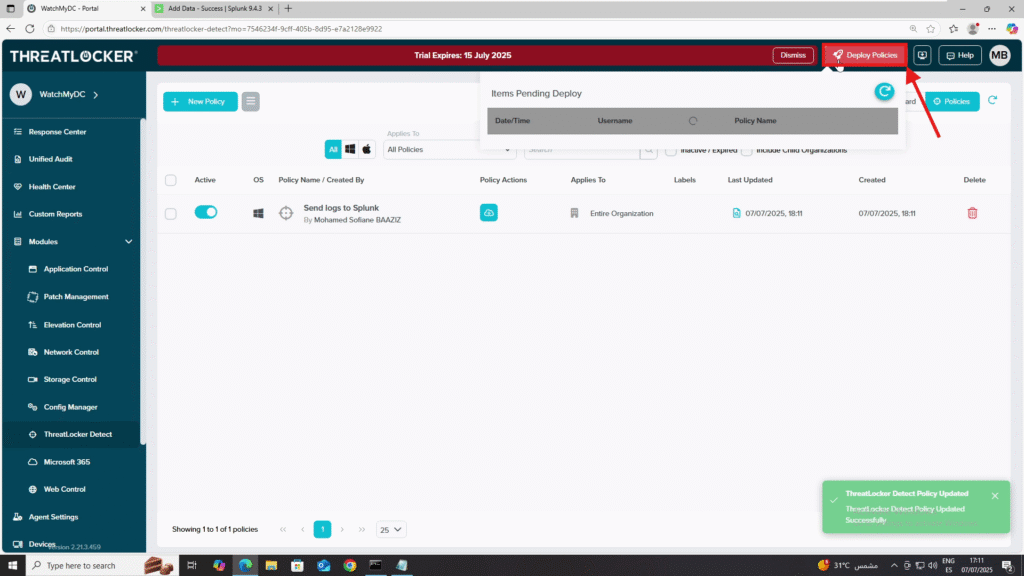
Task: Open Web Control module
Action: pyautogui.click(x=64, y=489)
